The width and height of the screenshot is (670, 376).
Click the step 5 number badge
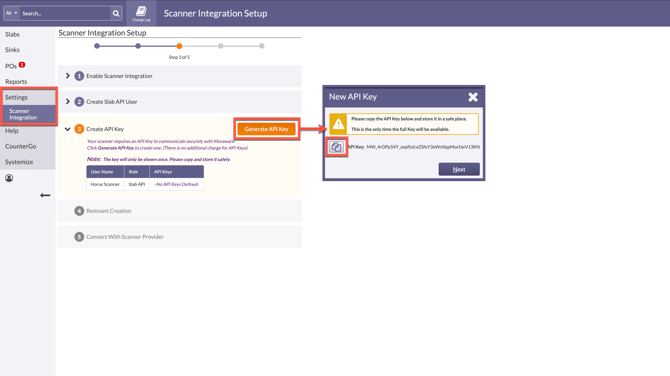79,237
